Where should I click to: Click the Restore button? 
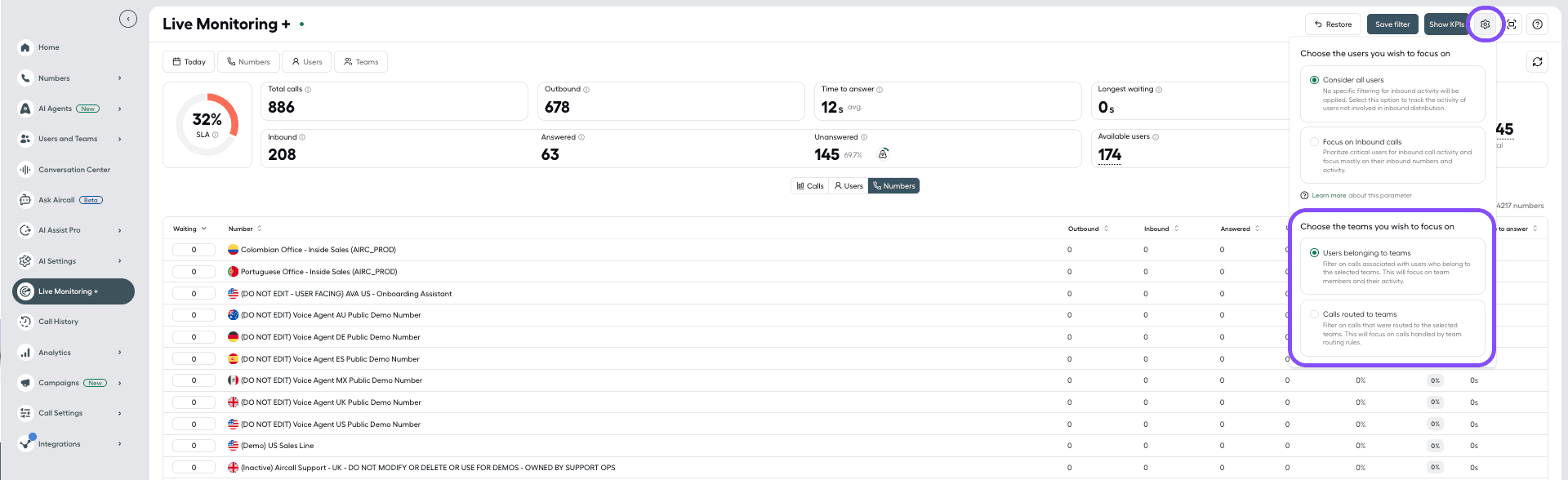click(x=1333, y=24)
